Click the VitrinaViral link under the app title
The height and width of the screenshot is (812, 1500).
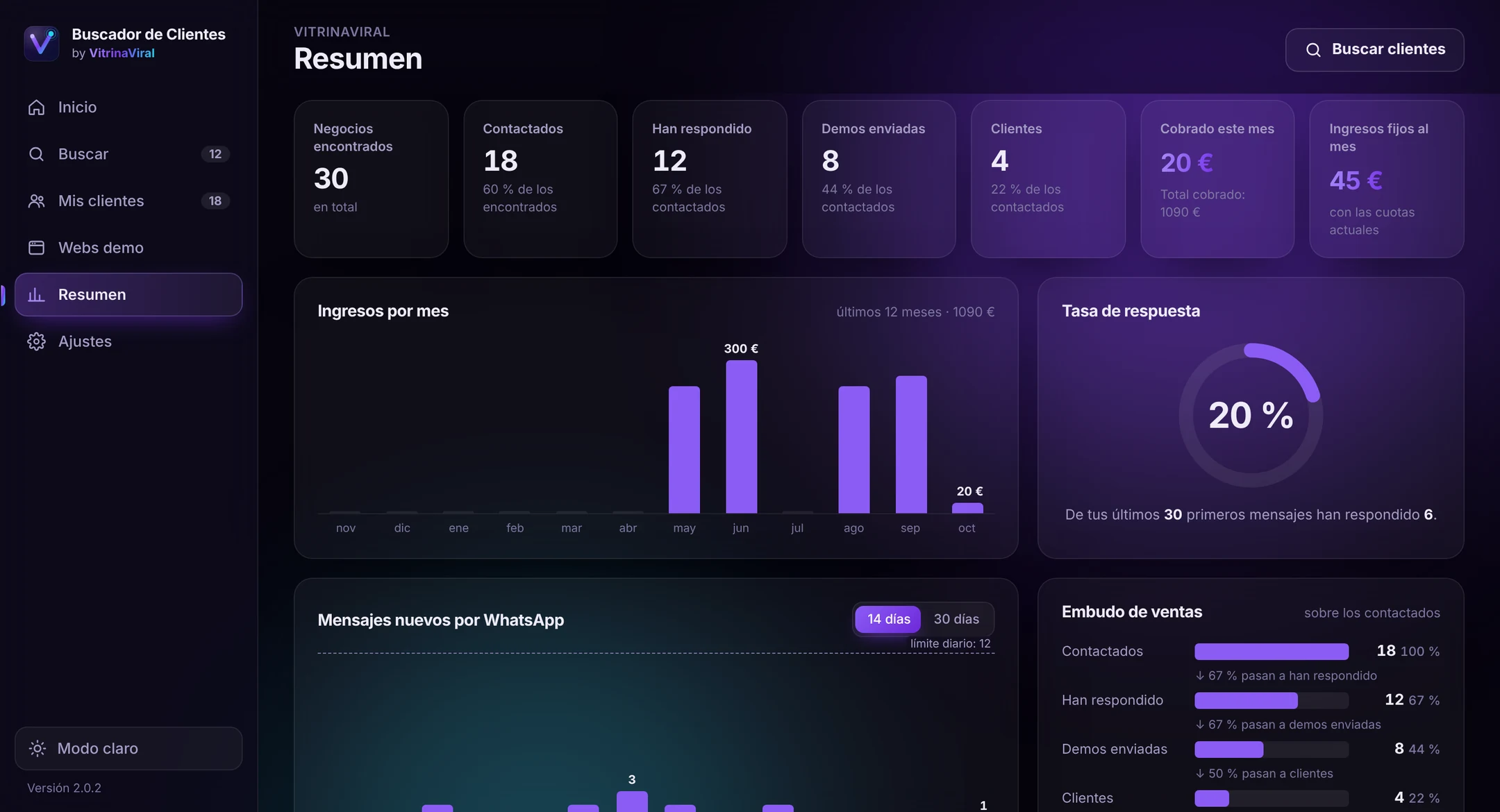point(122,53)
